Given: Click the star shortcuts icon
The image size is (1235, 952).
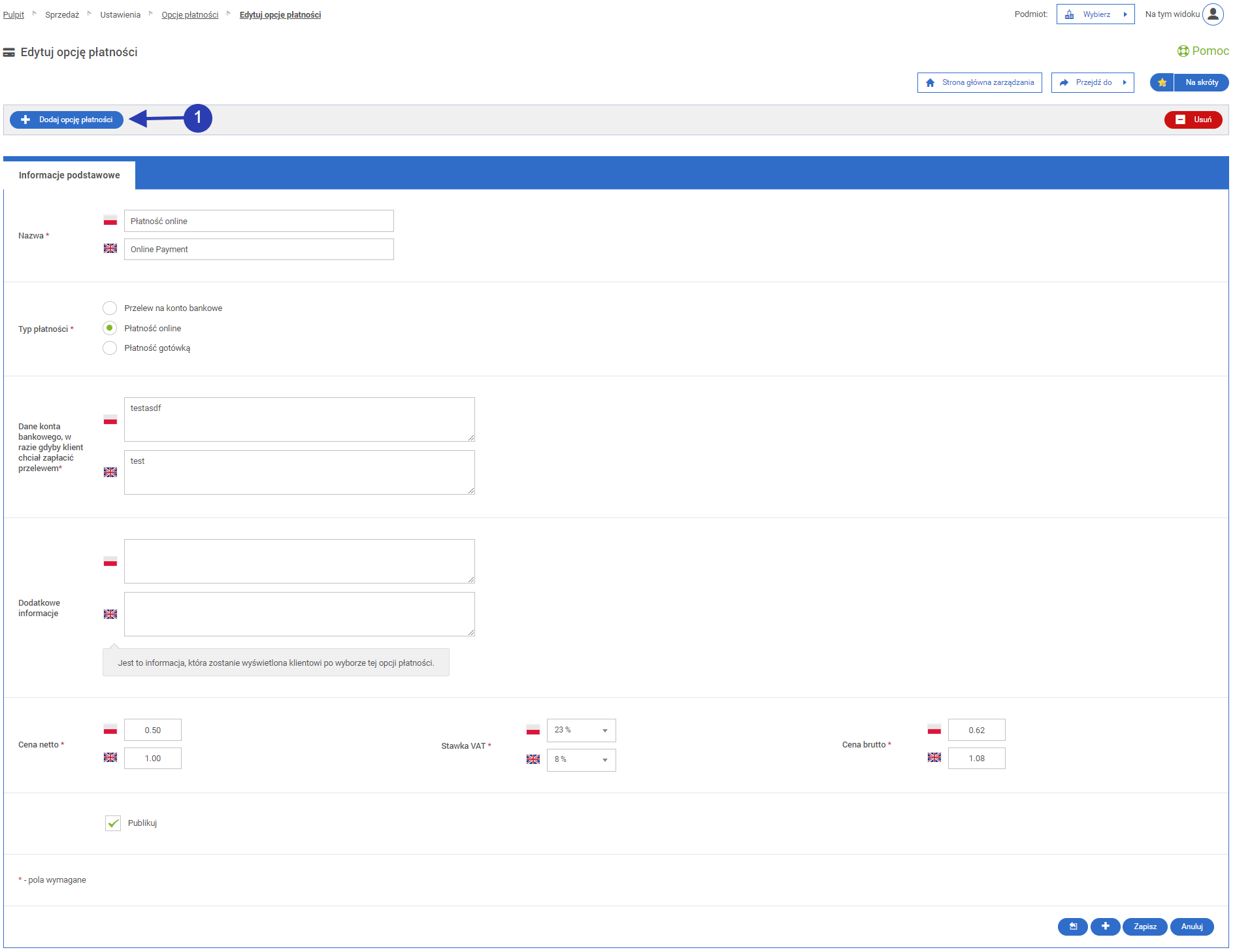Looking at the screenshot, I should click(1162, 82).
